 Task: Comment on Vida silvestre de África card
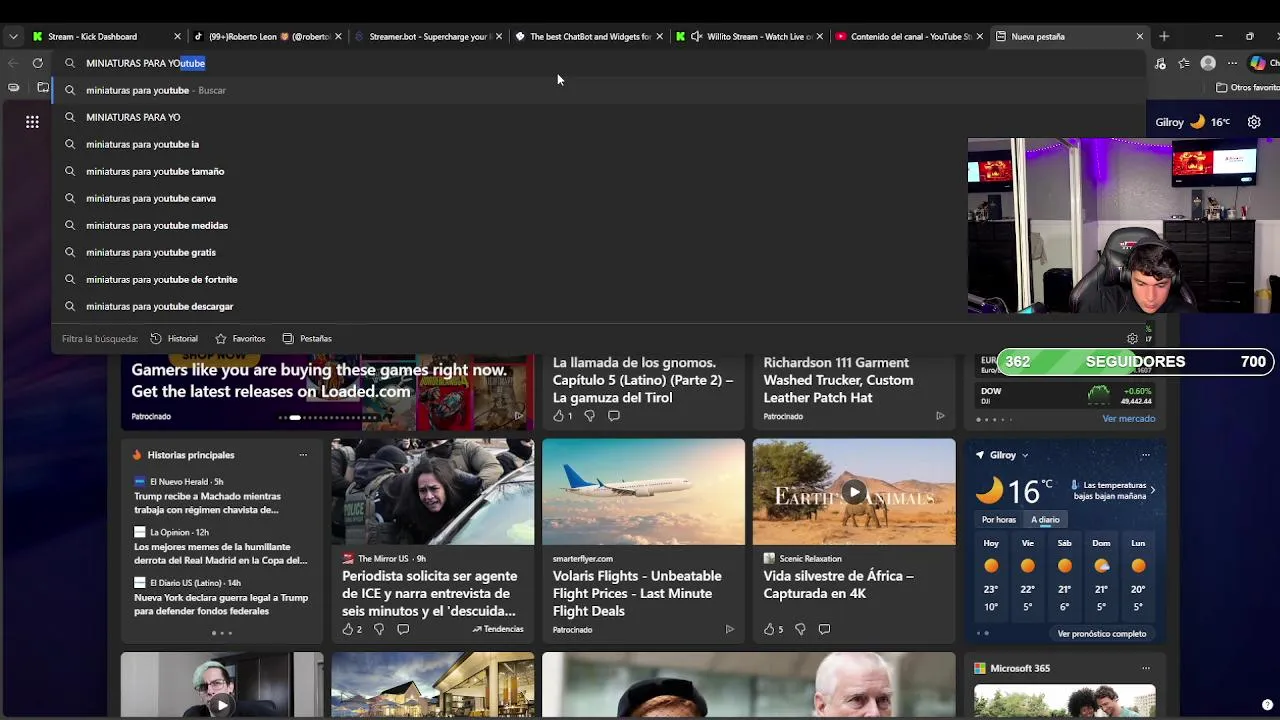click(x=824, y=629)
